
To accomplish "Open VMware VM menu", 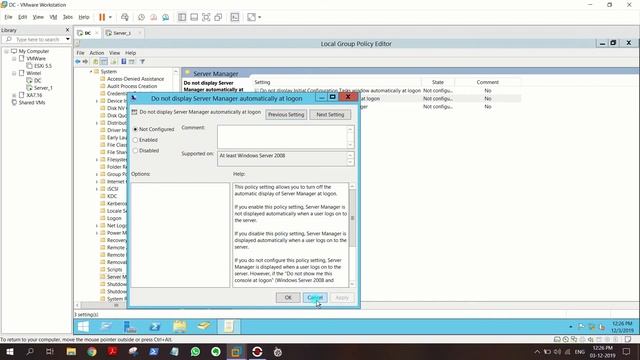I will click(x=53, y=17).
